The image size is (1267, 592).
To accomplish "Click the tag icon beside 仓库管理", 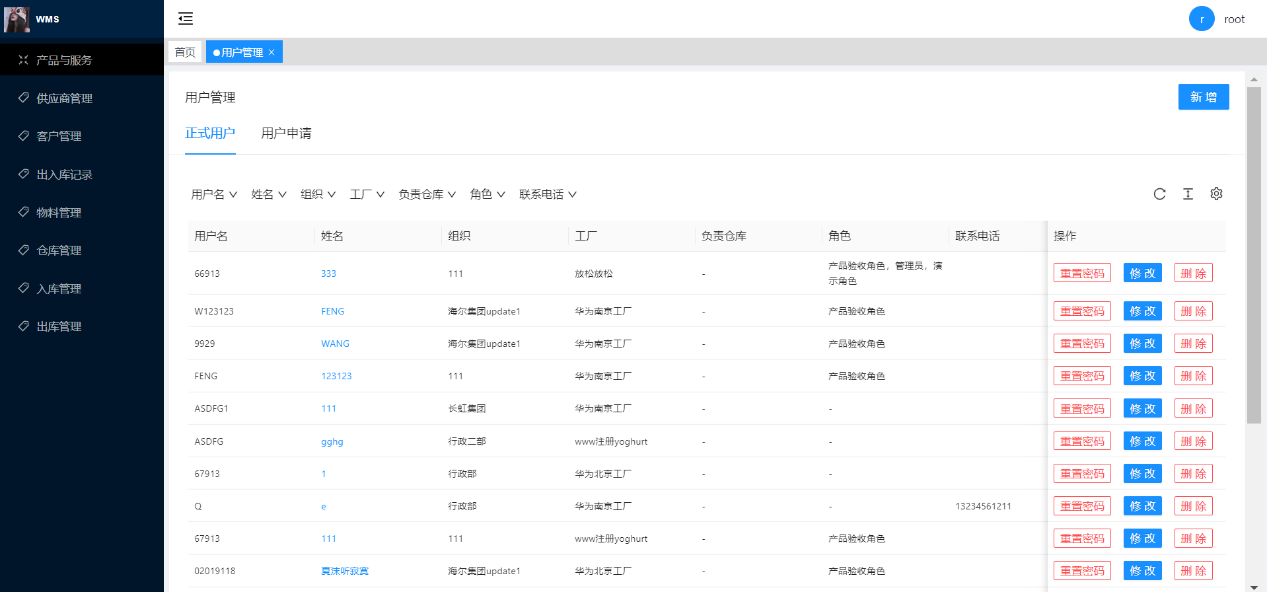I will [23, 250].
